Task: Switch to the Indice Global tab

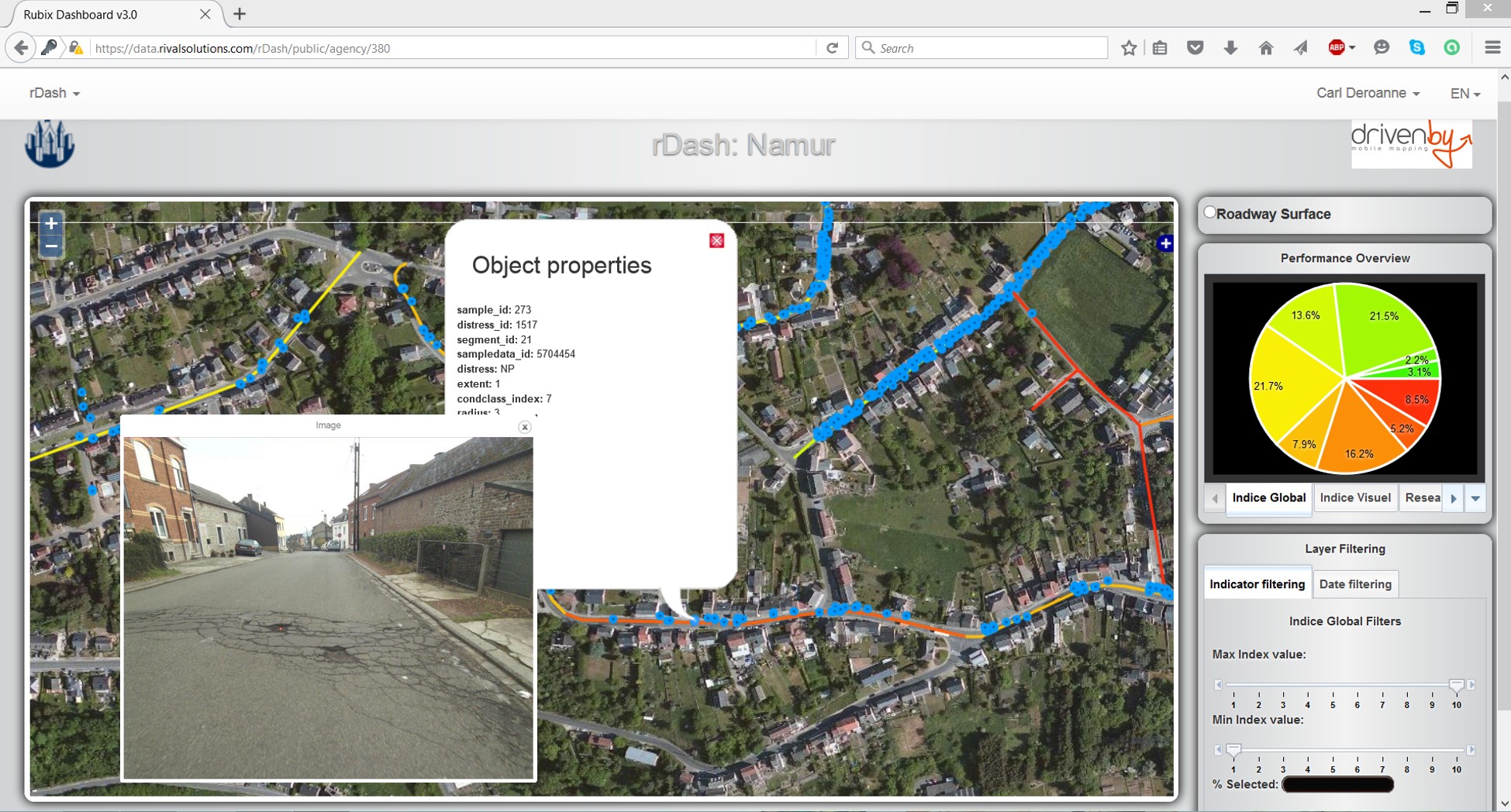Action: click(x=1269, y=497)
